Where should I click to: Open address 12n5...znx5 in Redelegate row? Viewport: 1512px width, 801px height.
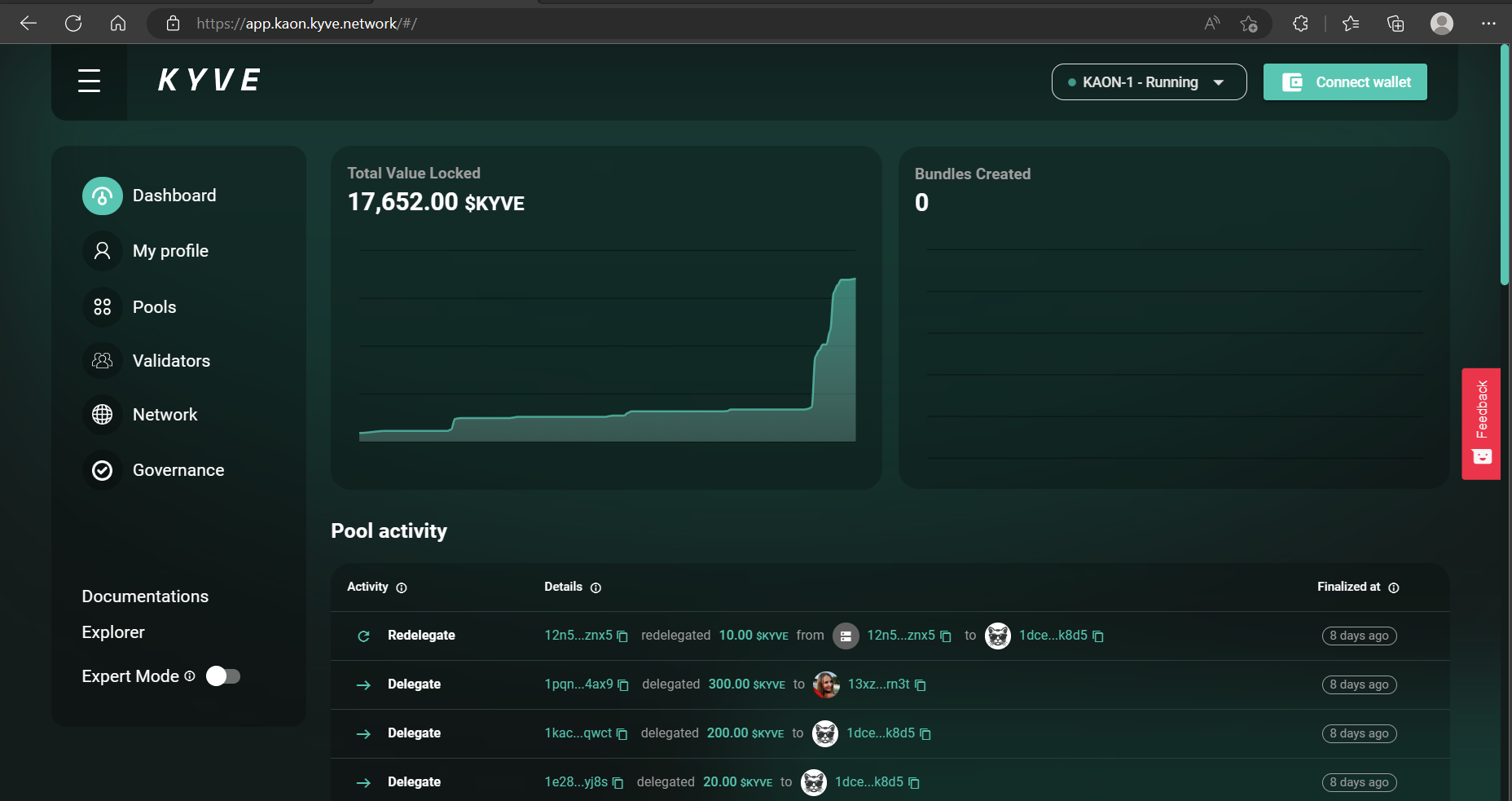[x=578, y=636]
